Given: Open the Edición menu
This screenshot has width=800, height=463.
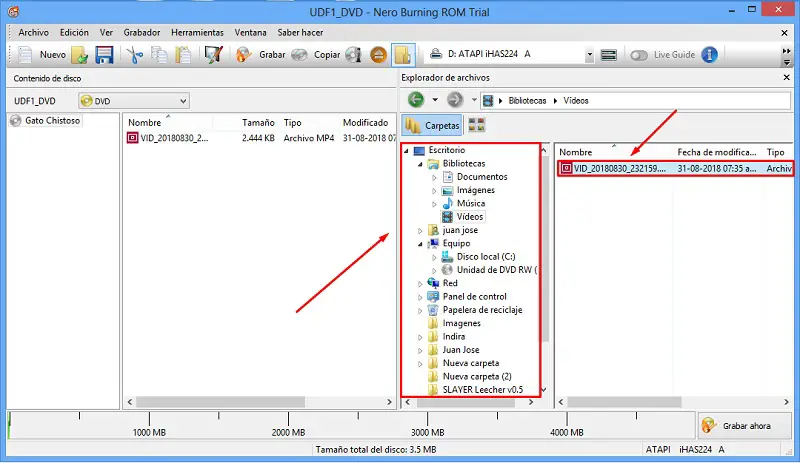Looking at the screenshot, I should point(74,32).
